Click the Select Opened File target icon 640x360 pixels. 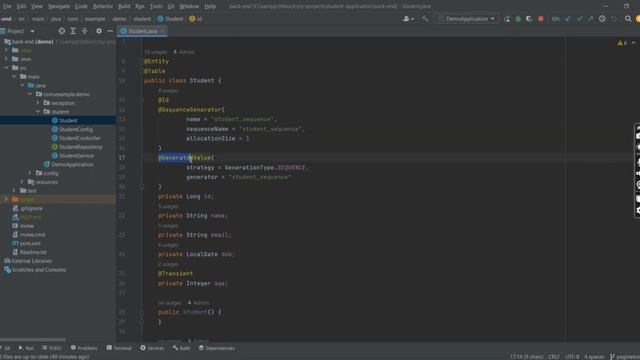click(x=62, y=31)
